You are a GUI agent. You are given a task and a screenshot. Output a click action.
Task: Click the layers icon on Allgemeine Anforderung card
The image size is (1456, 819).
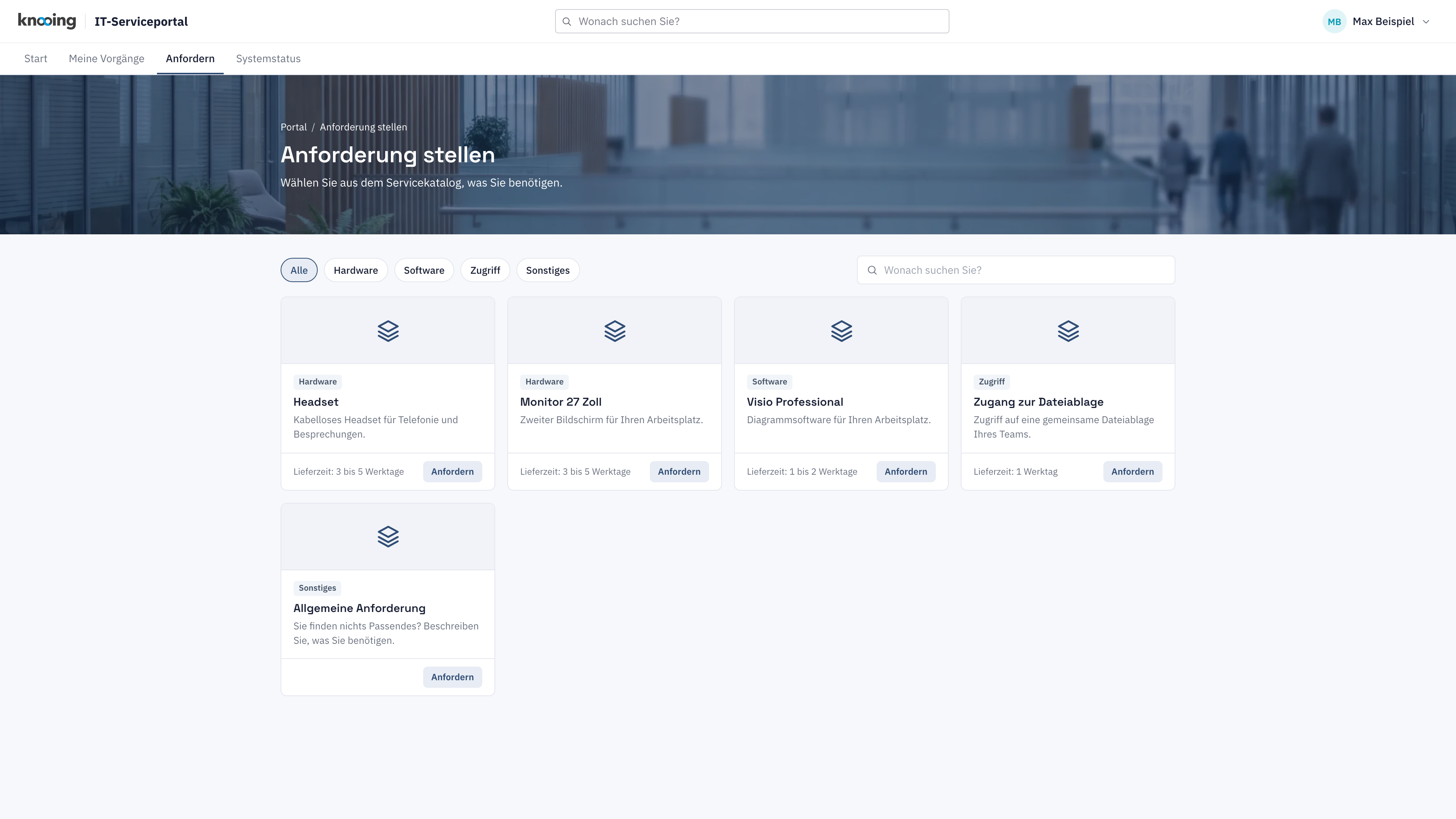pos(388,537)
